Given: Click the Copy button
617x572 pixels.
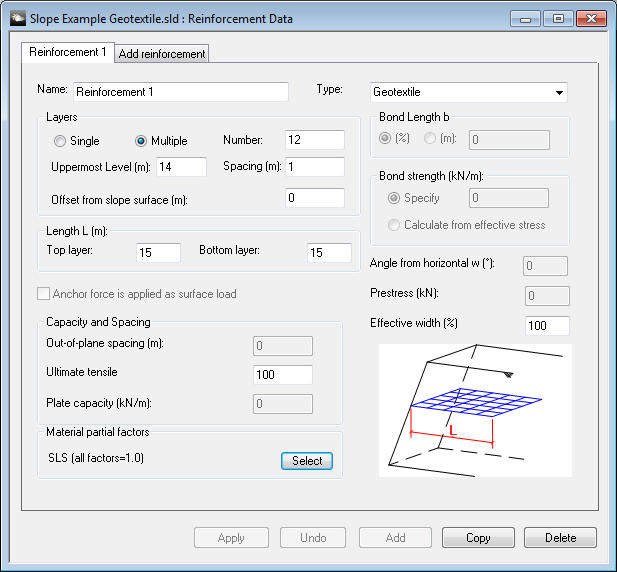Looking at the screenshot, I should [x=478, y=538].
